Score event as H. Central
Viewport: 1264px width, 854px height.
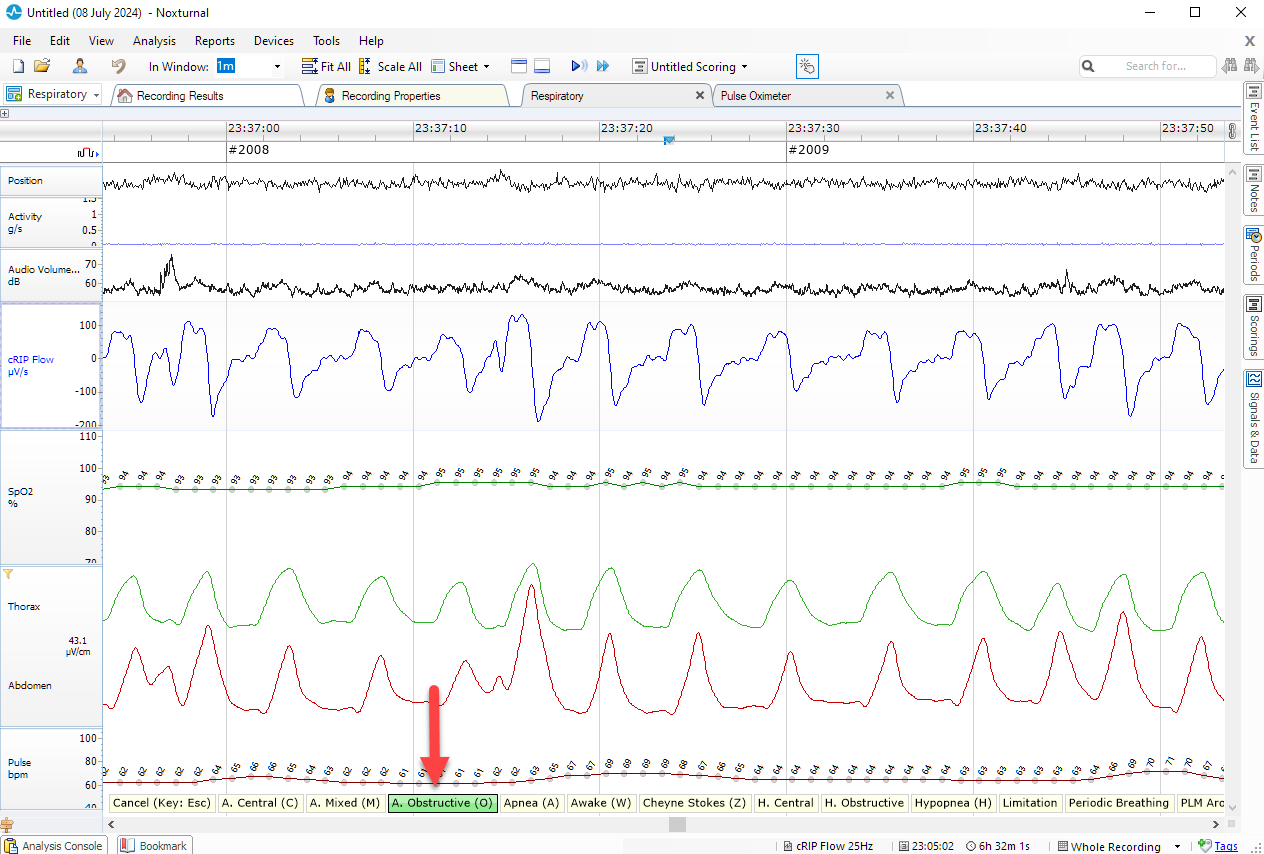click(x=786, y=803)
